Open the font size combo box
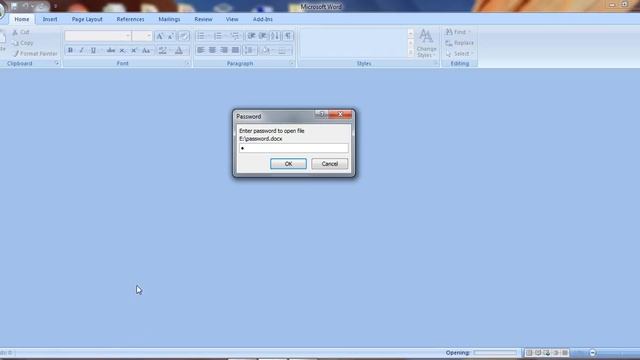Screen dimensions: 640x360 [142, 36]
